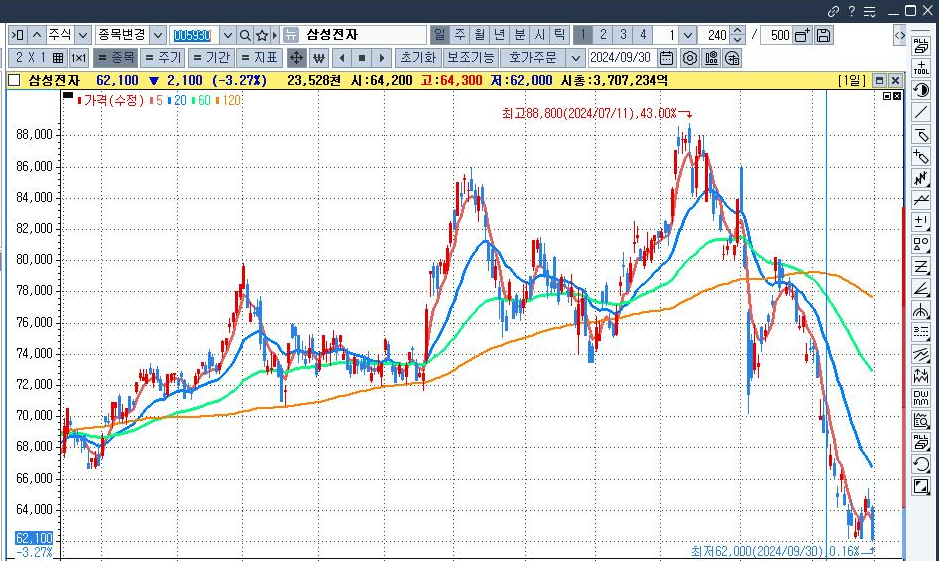Click the small right triangle after star
Screen dimensions: 939x561
click(x=275, y=35)
